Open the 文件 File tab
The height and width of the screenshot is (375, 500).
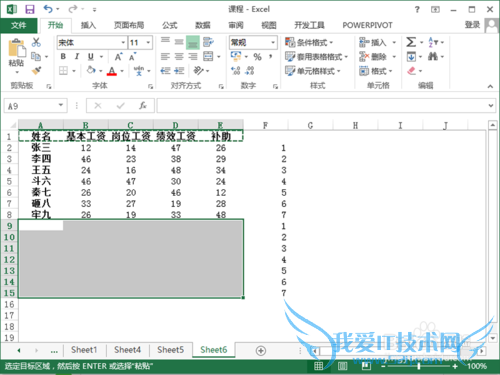click(19, 25)
